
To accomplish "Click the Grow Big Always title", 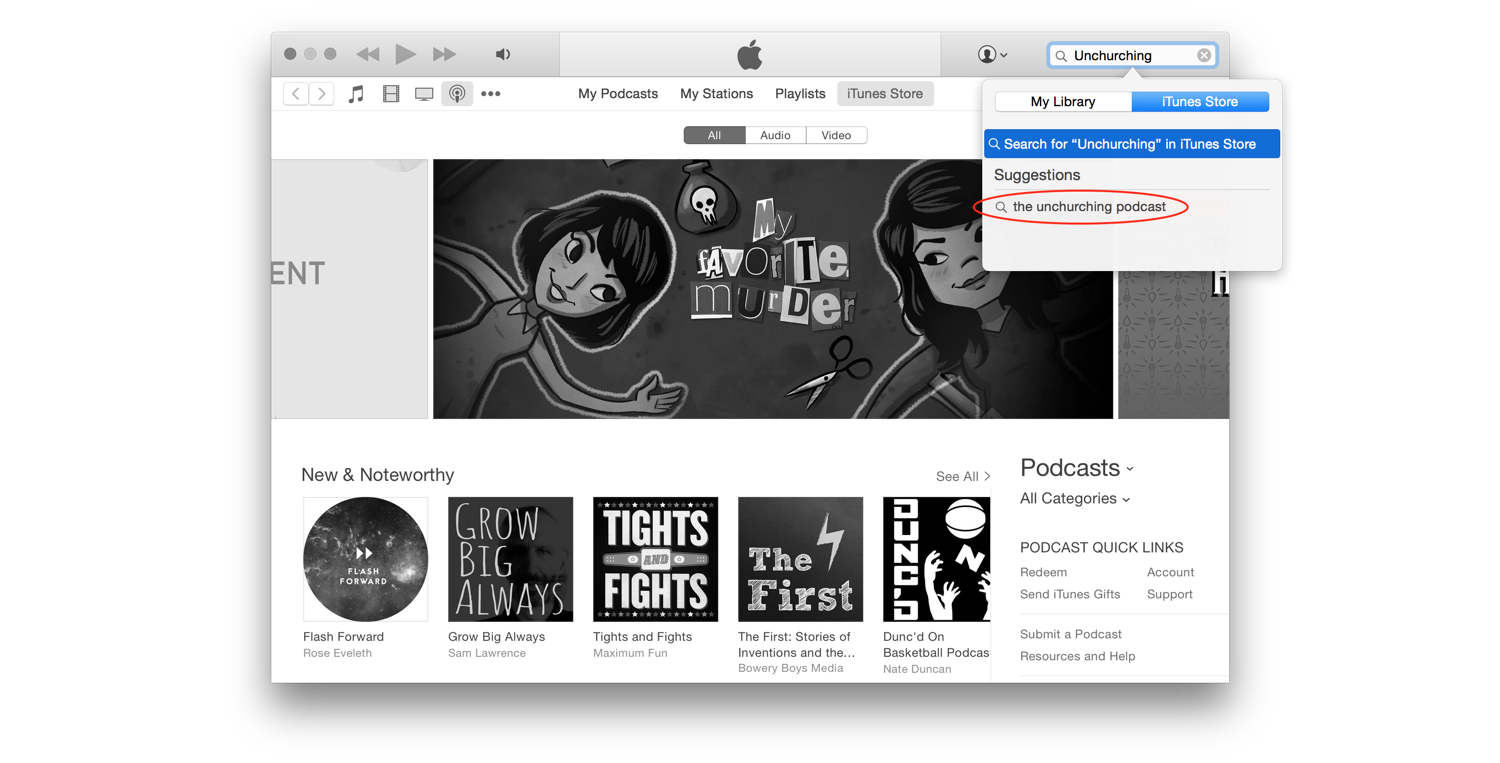I will [x=496, y=637].
